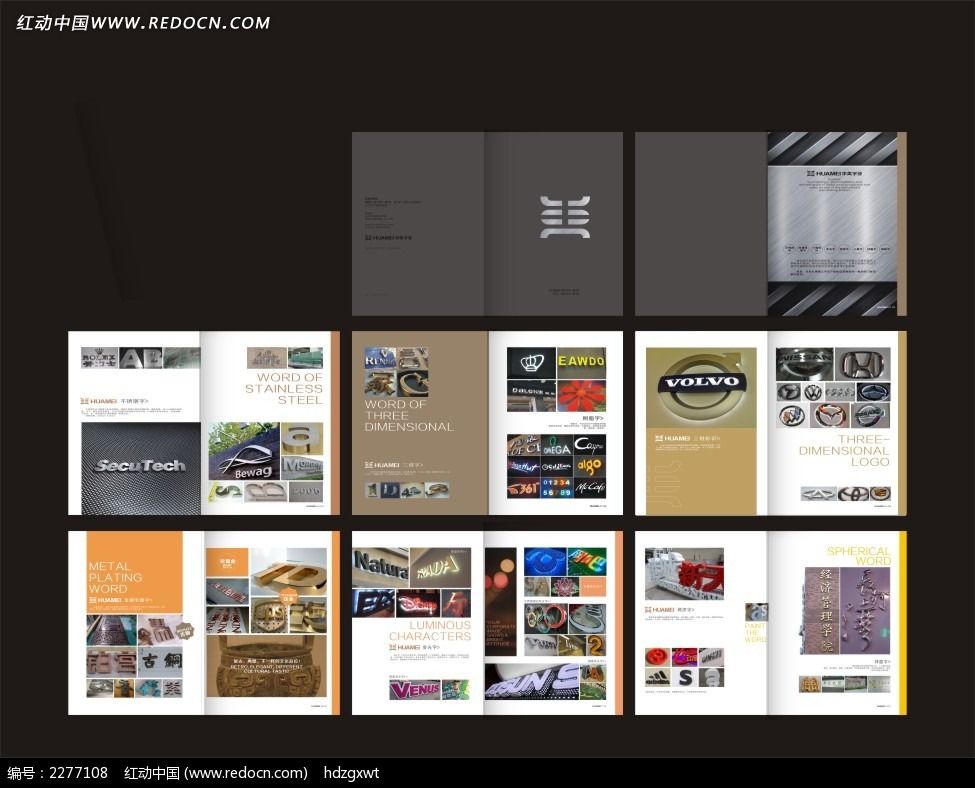Click the Toyota emblem in bottom logo row
Screen dimensions: 975x788
point(853,494)
